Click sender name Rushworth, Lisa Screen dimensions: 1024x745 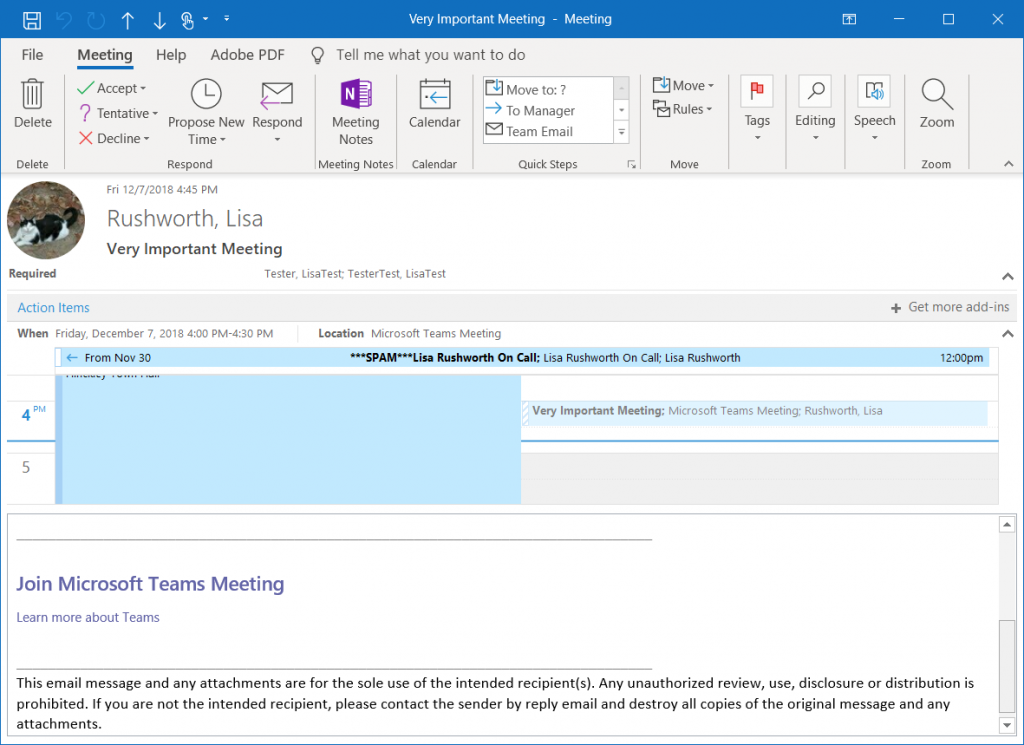(185, 219)
